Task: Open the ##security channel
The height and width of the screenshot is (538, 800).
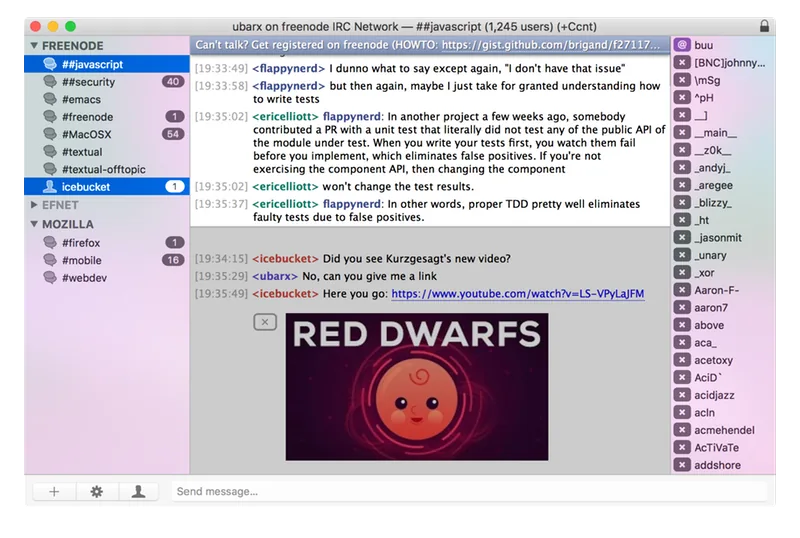Action: click(107, 82)
